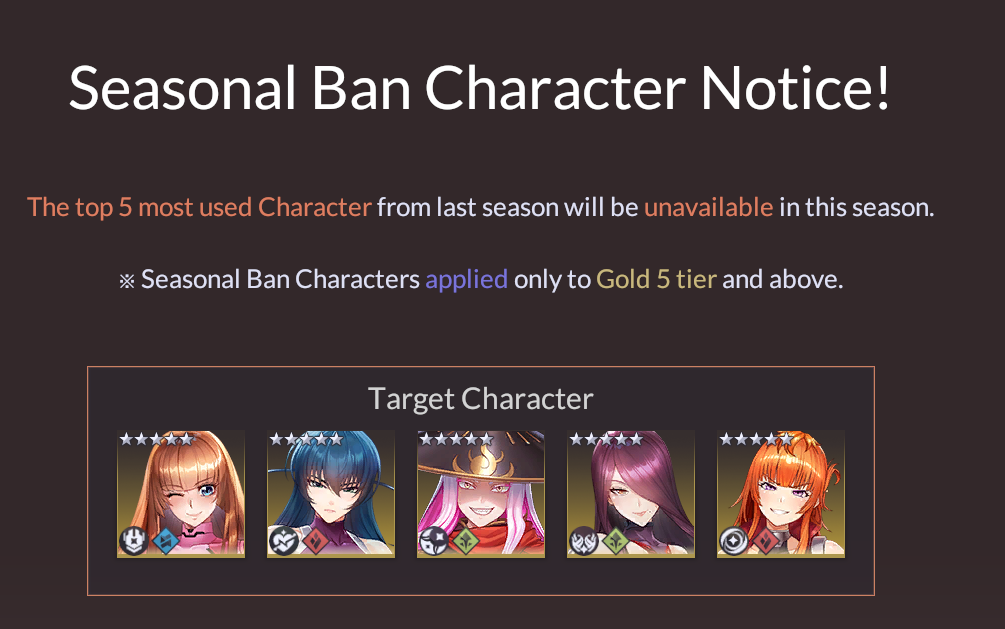Click the blue diamond element icon
This screenshot has width=1005, height=629.
click(165, 541)
